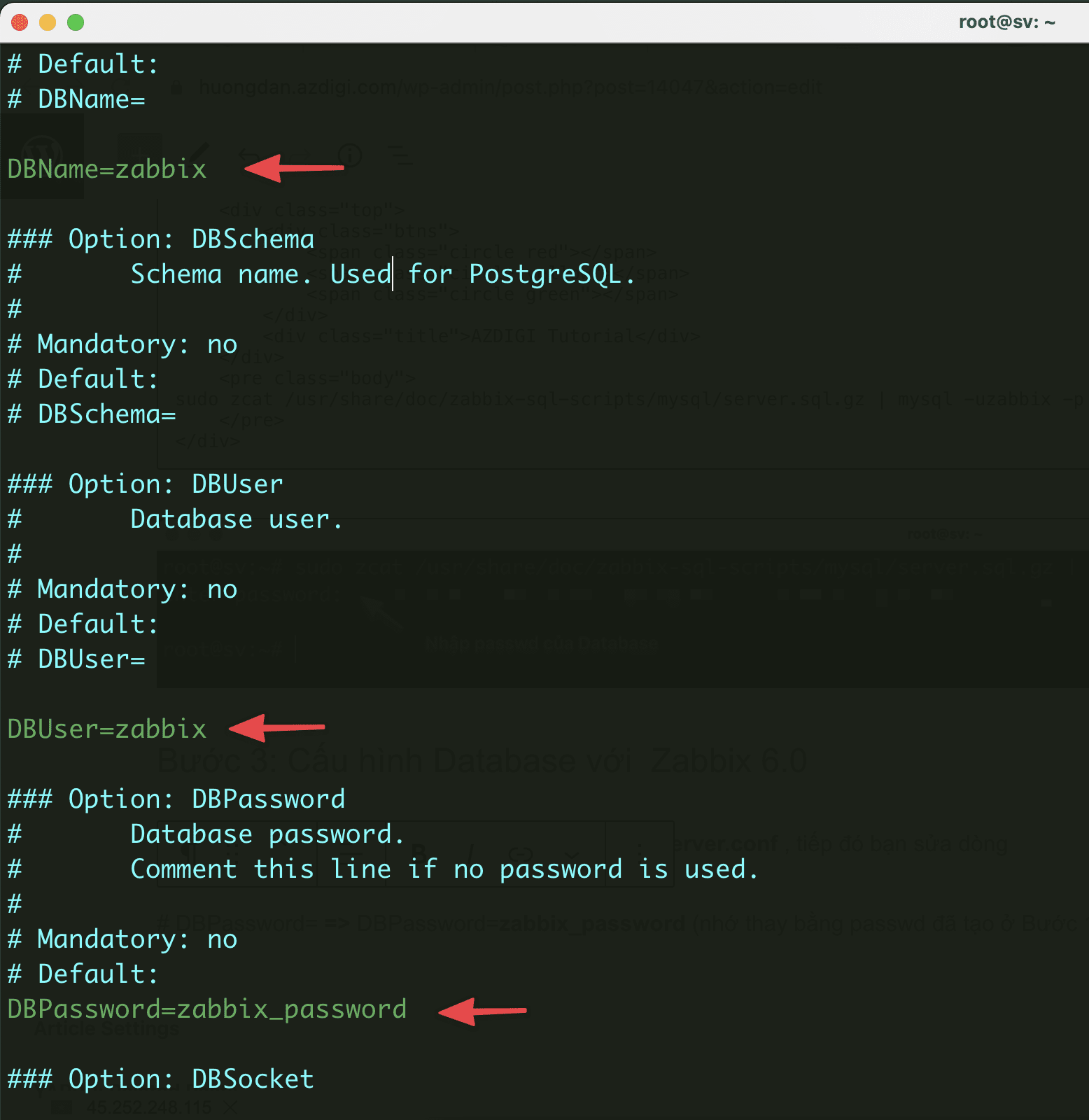
Task: Click the line DBPassword=zabbix_password
Action: 207,1009
